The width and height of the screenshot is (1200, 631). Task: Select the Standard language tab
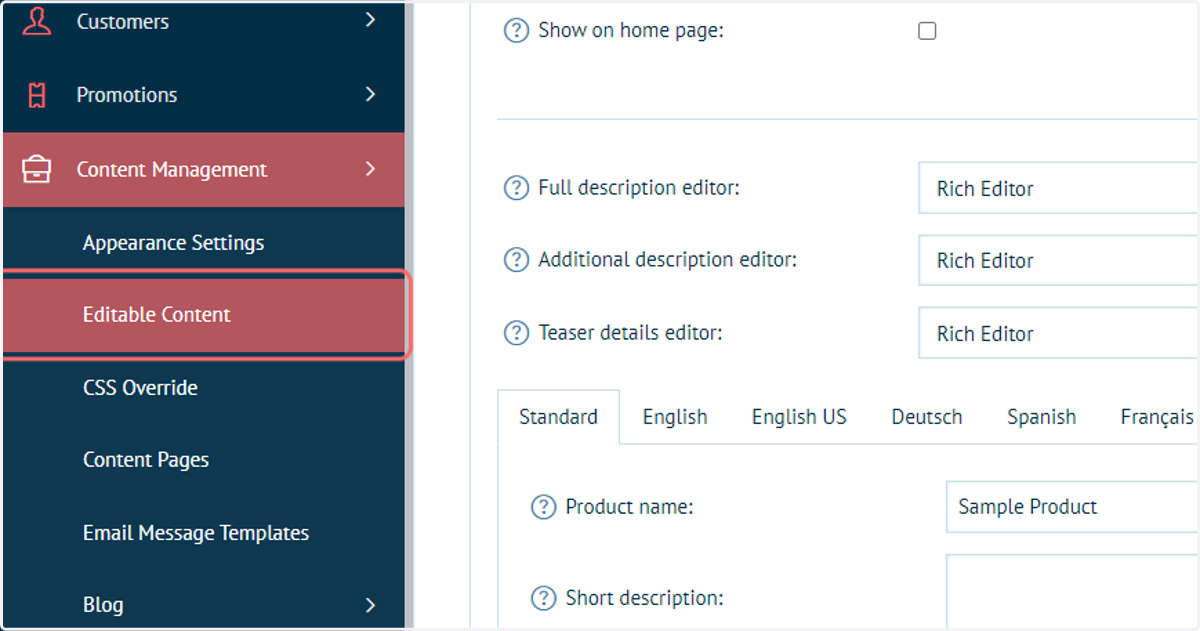(x=558, y=417)
